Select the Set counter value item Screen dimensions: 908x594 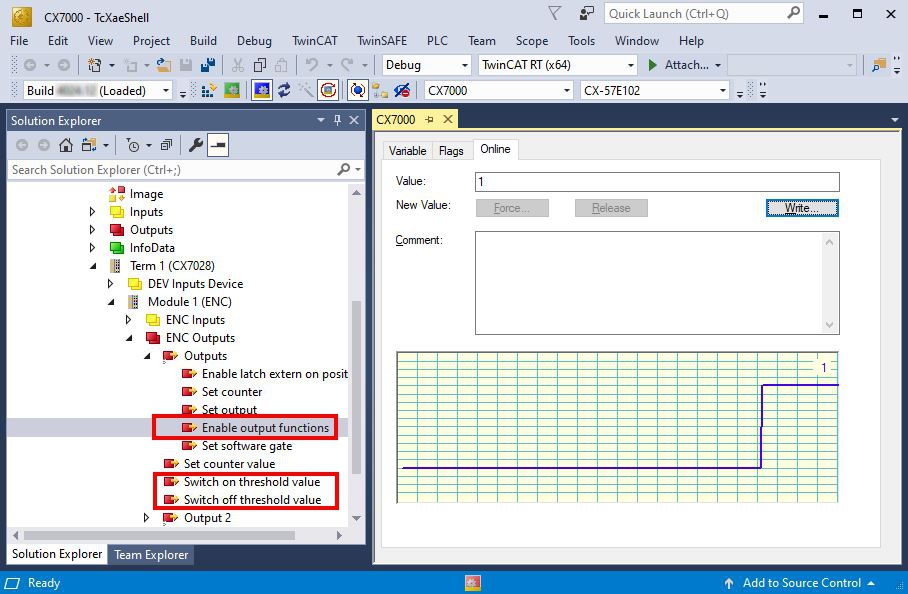pyautogui.click(x=229, y=464)
